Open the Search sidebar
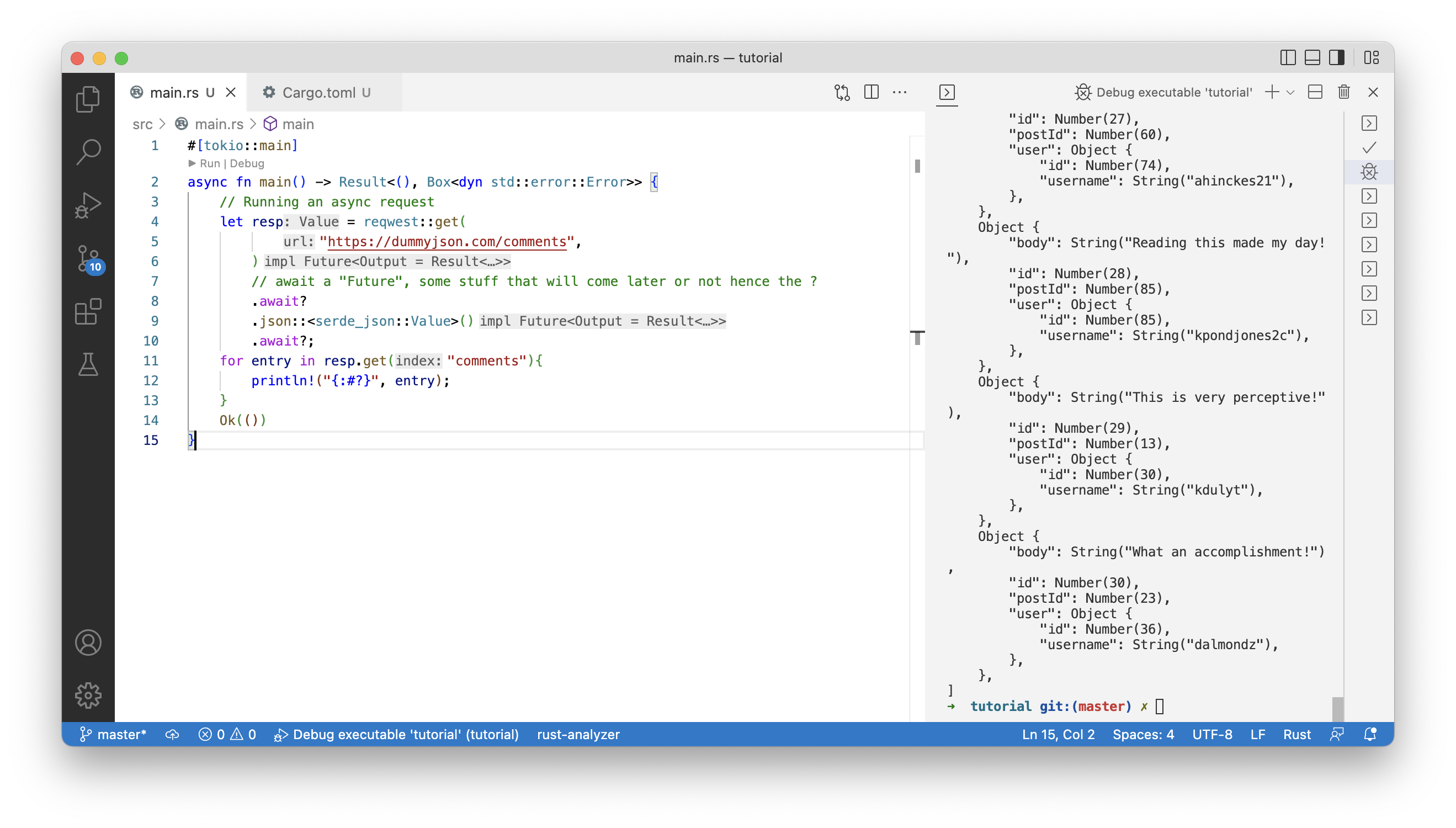Viewport: 1456px width, 828px height. [88, 151]
